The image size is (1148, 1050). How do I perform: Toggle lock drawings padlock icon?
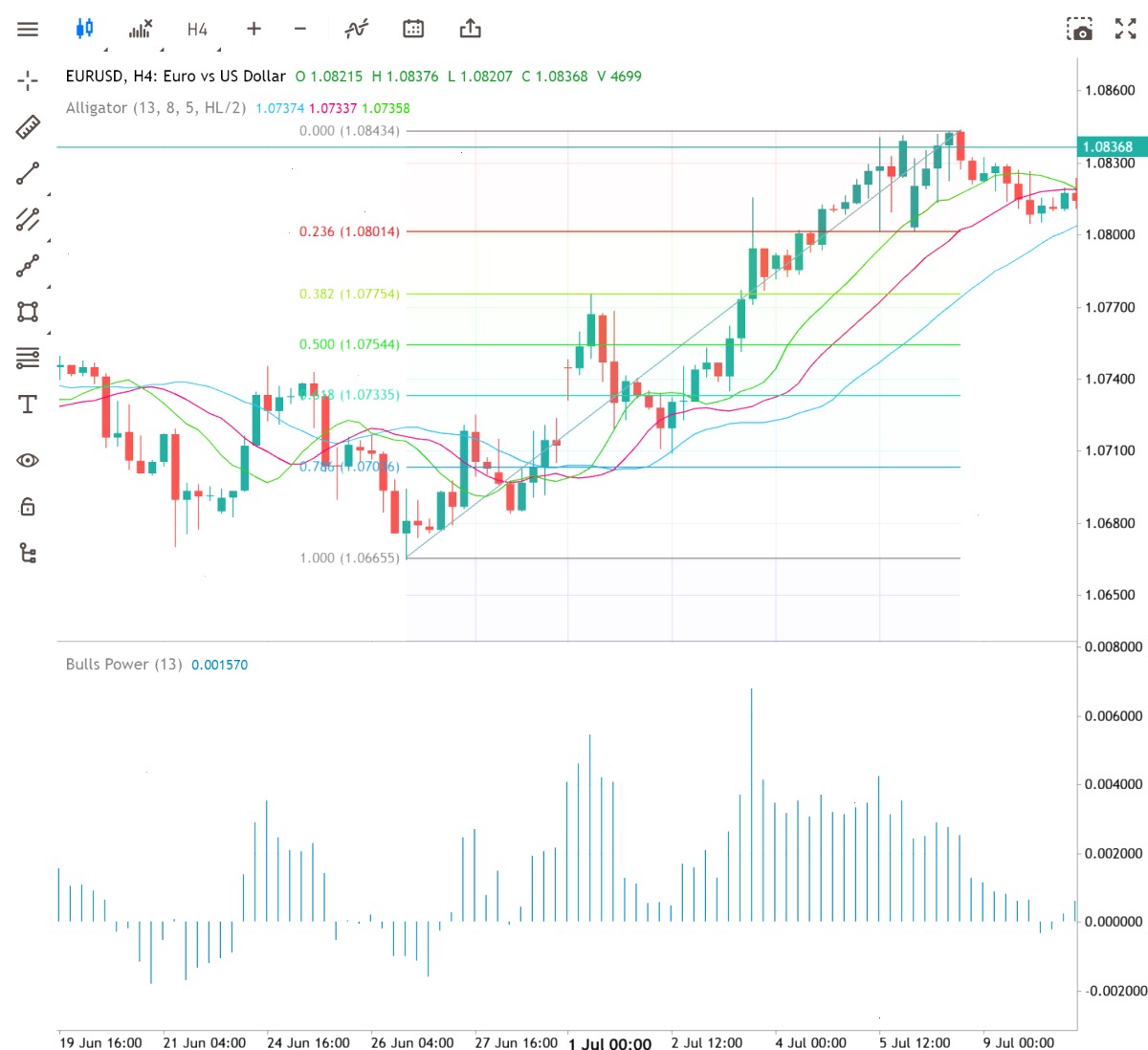(x=28, y=506)
